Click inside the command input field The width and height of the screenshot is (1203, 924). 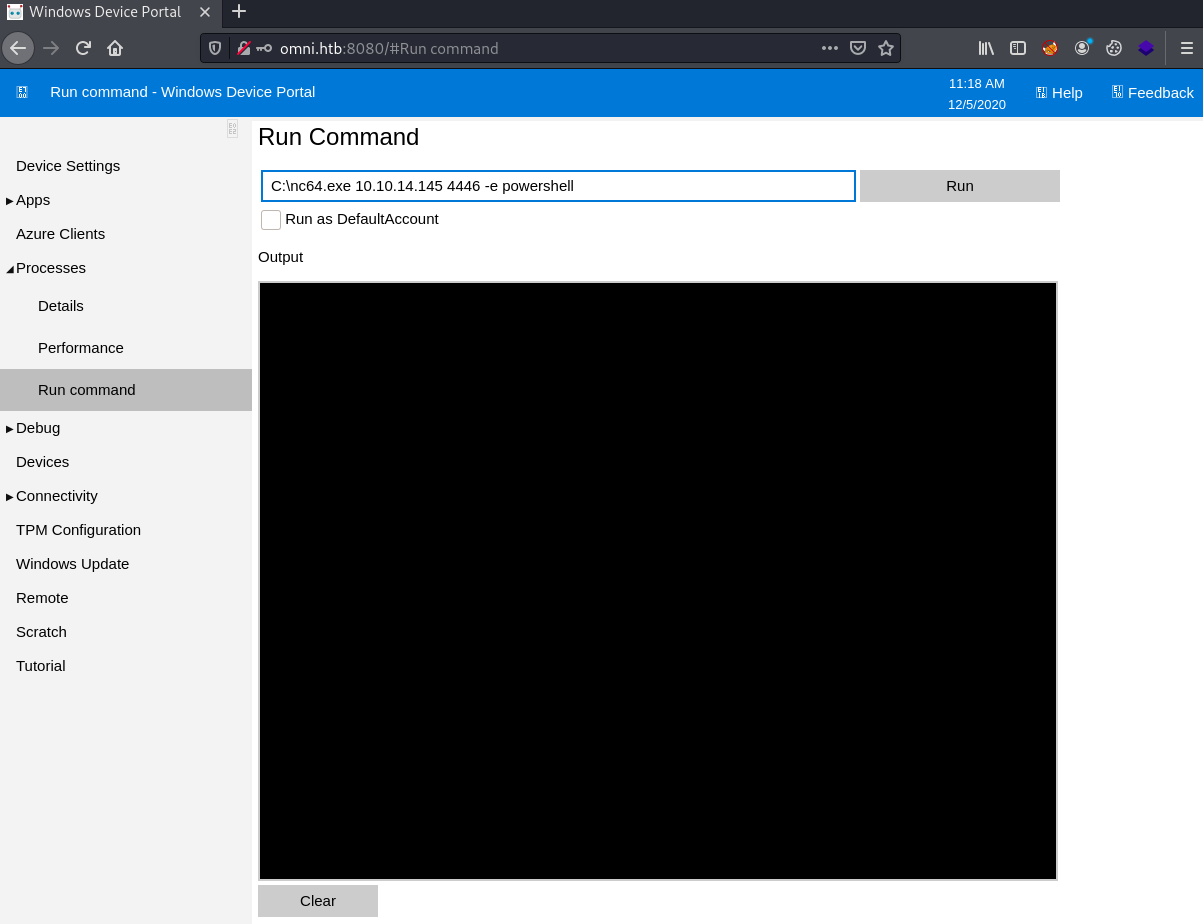pos(557,185)
